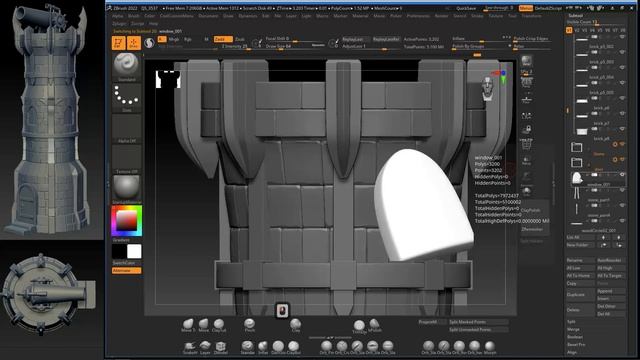Screen dimensions: 640x360
Task: Toggle the Mrgb mode
Action: (174, 39)
